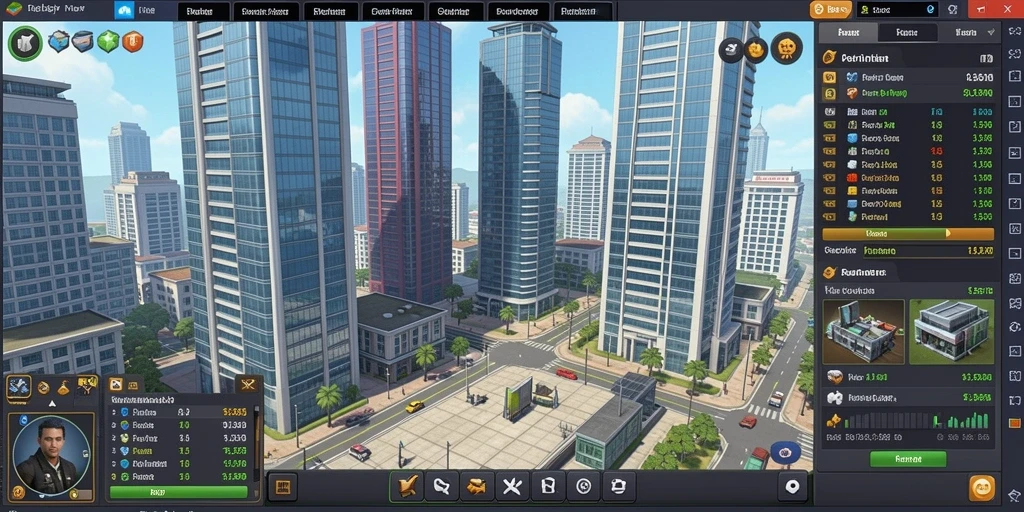This screenshot has width=1024, height=512.
Task: Open the orange chat bubble at bottom right
Action: click(x=982, y=488)
